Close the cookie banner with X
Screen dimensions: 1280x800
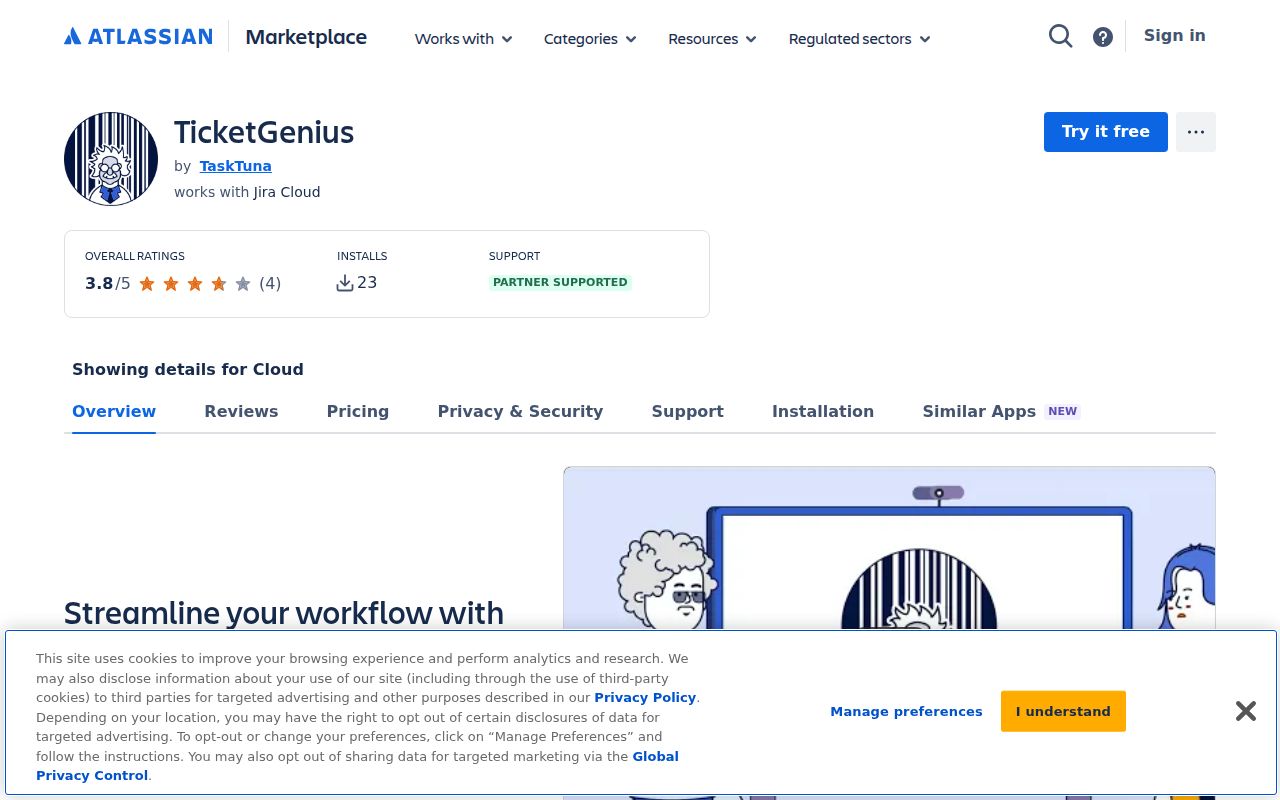coord(1245,711)
